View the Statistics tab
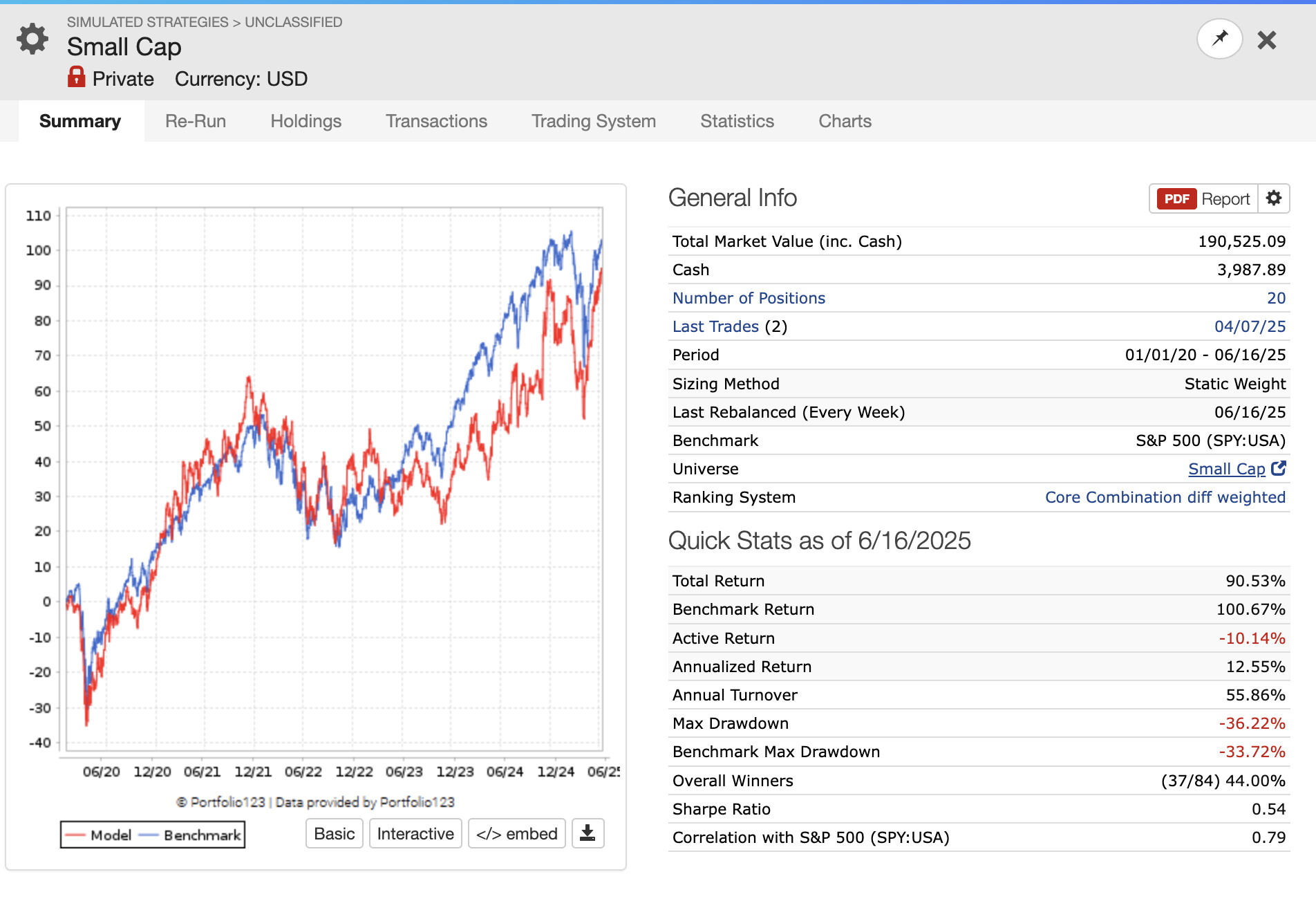This screenshot has width=1316, height=910. [x=737, y=121]
